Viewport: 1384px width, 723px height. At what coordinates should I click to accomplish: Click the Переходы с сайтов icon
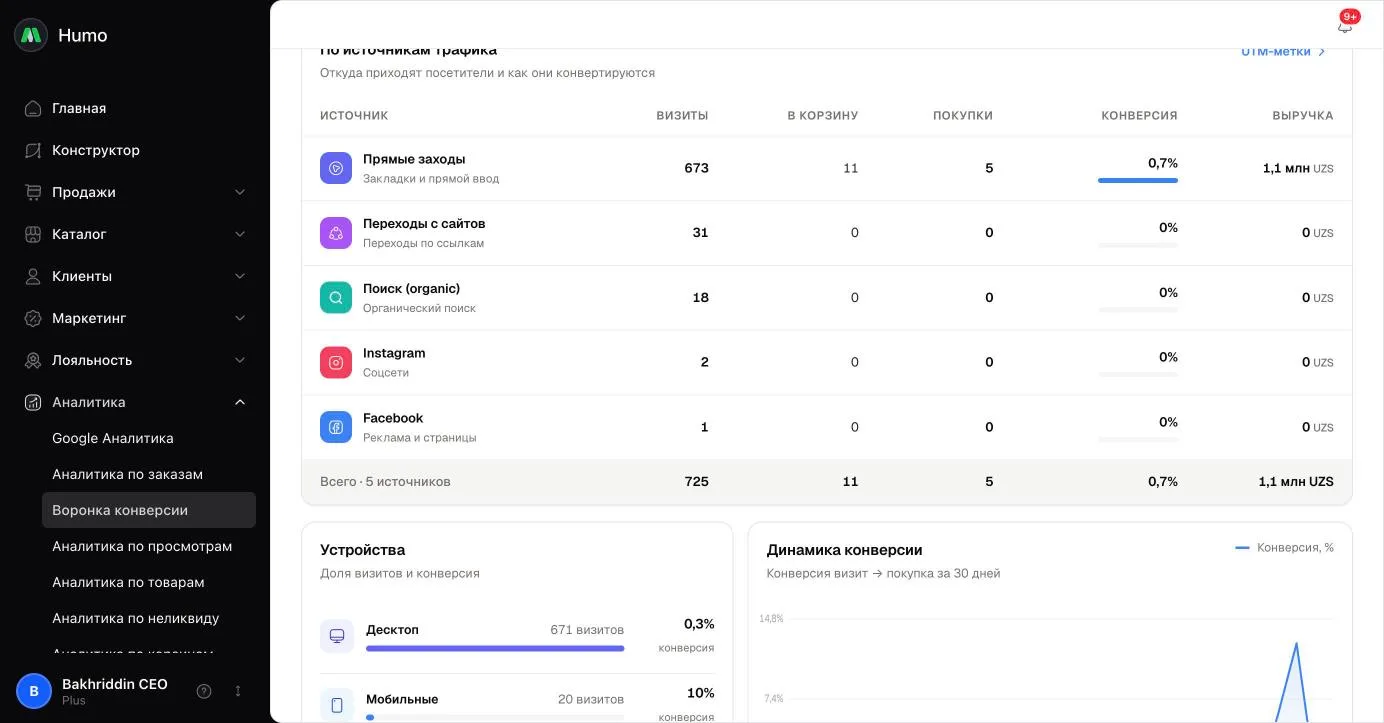click(336, 233)
